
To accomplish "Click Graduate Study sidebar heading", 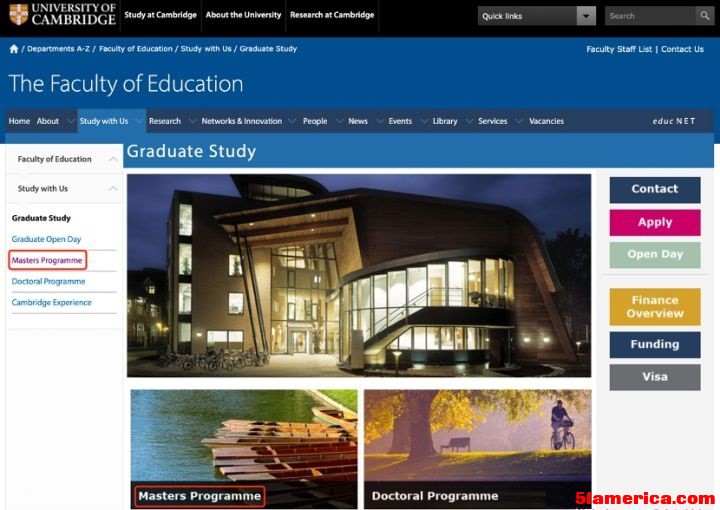I will [41, 218].
